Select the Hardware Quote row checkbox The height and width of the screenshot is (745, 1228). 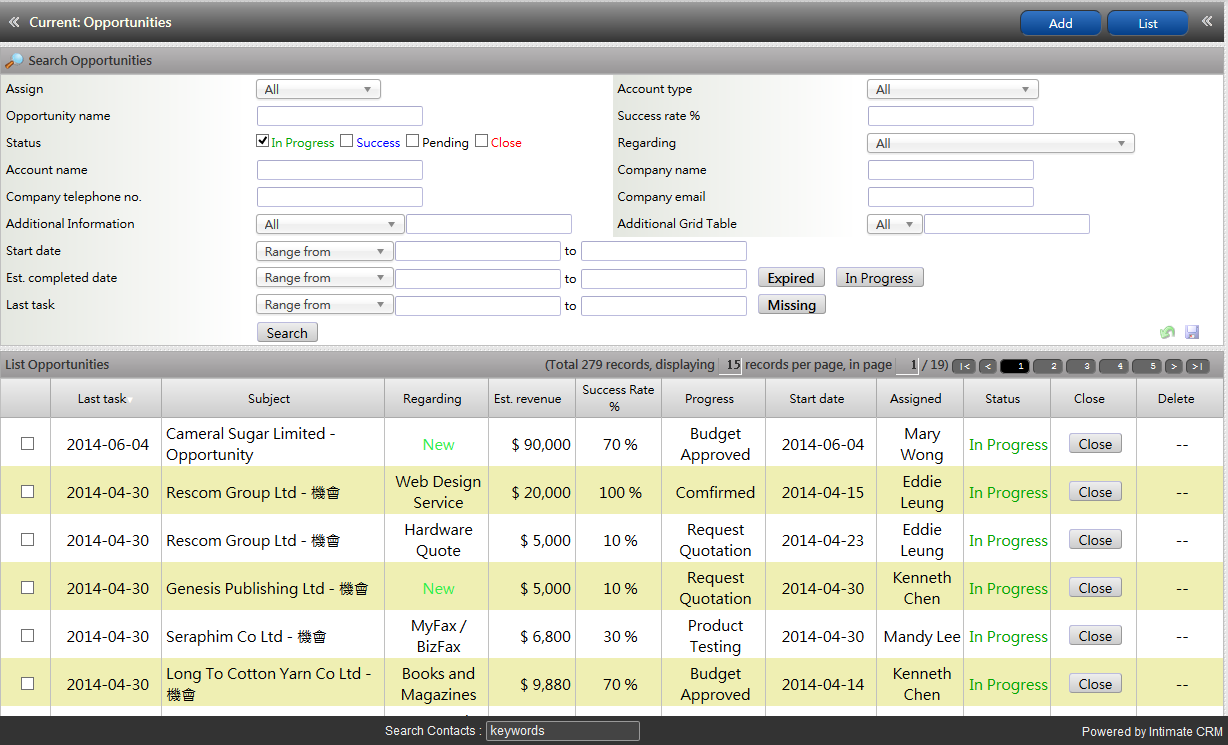click(28, 539)
